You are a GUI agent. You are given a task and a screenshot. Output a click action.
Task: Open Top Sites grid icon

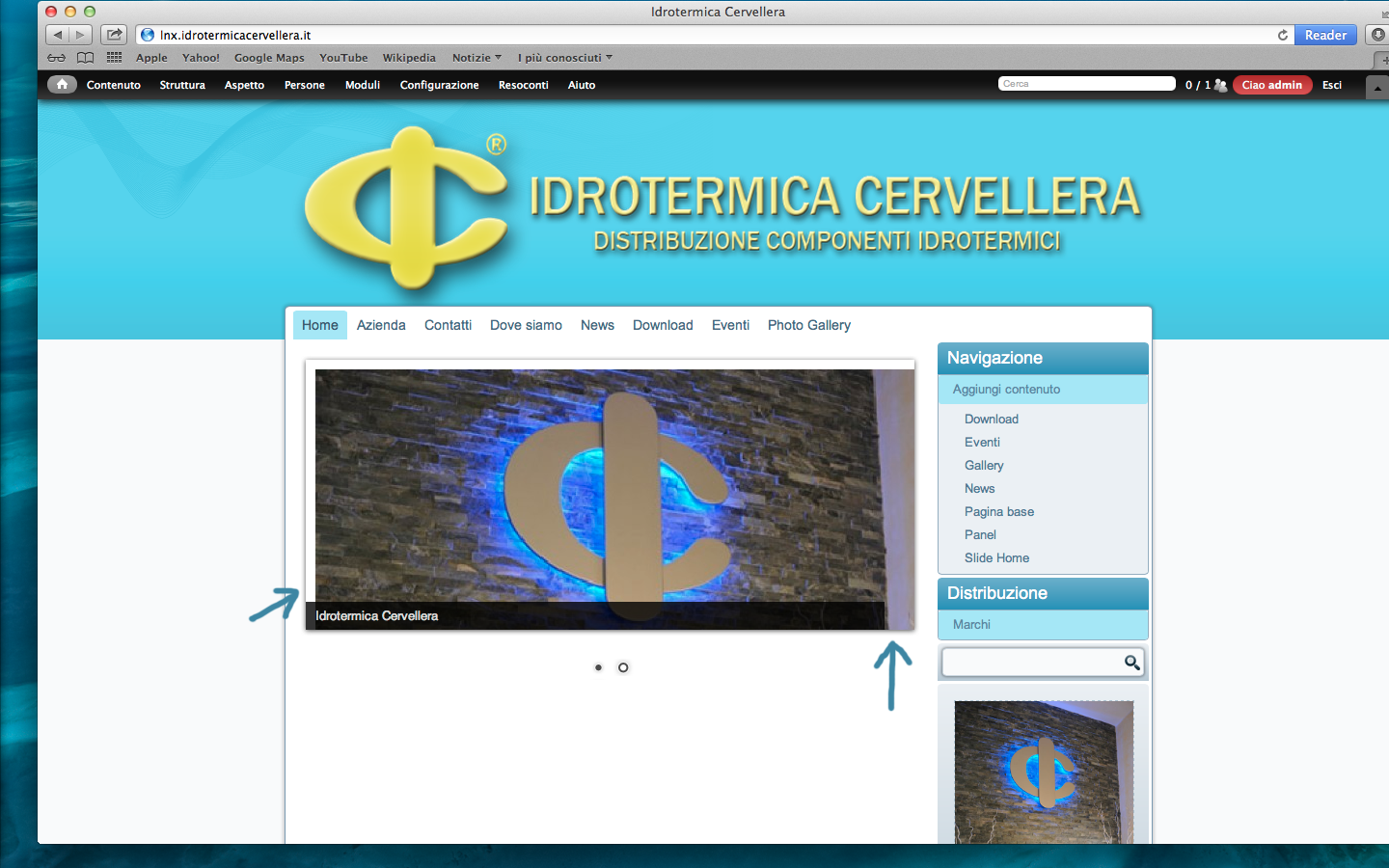click(114, 58)
